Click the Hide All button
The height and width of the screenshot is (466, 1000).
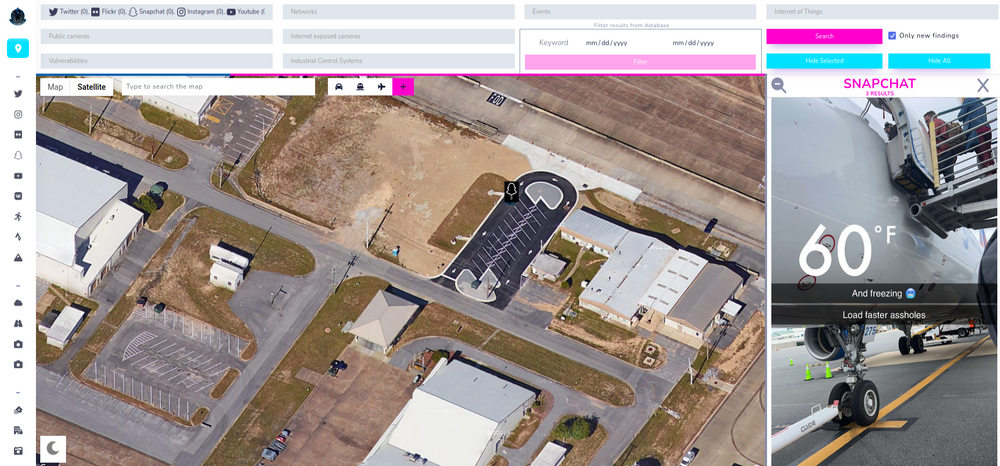coord(938,61)
